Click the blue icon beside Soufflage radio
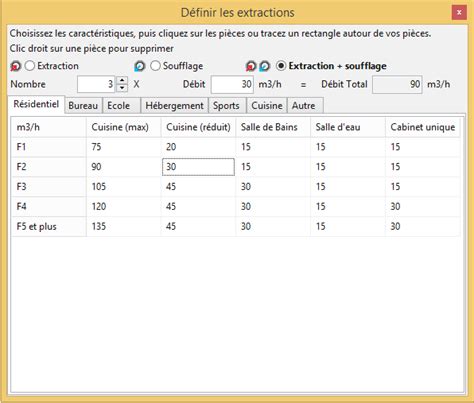This screenshot has width=474, height=403. pos(140,66)
